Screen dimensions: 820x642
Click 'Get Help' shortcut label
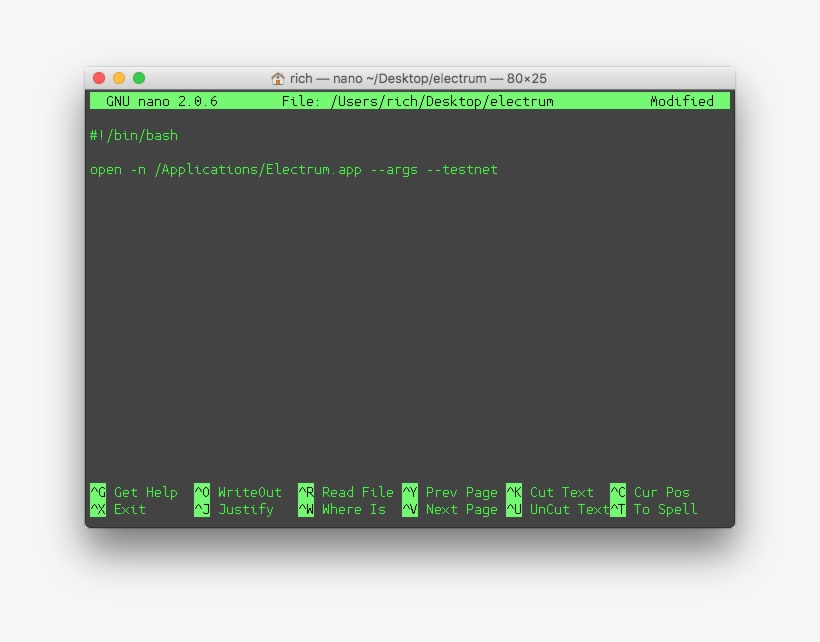(145, 492)
